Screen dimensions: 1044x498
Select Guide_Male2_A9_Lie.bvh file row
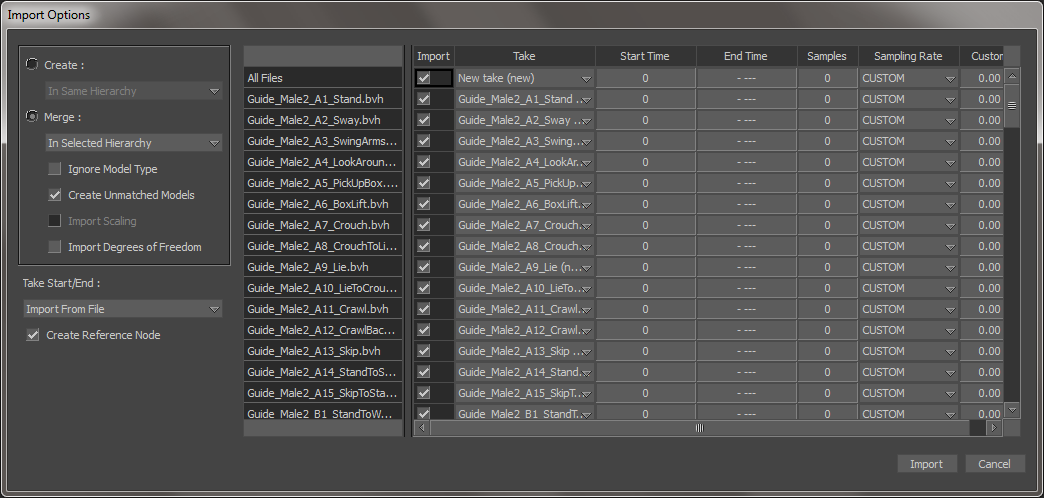[x=324, y=267]
